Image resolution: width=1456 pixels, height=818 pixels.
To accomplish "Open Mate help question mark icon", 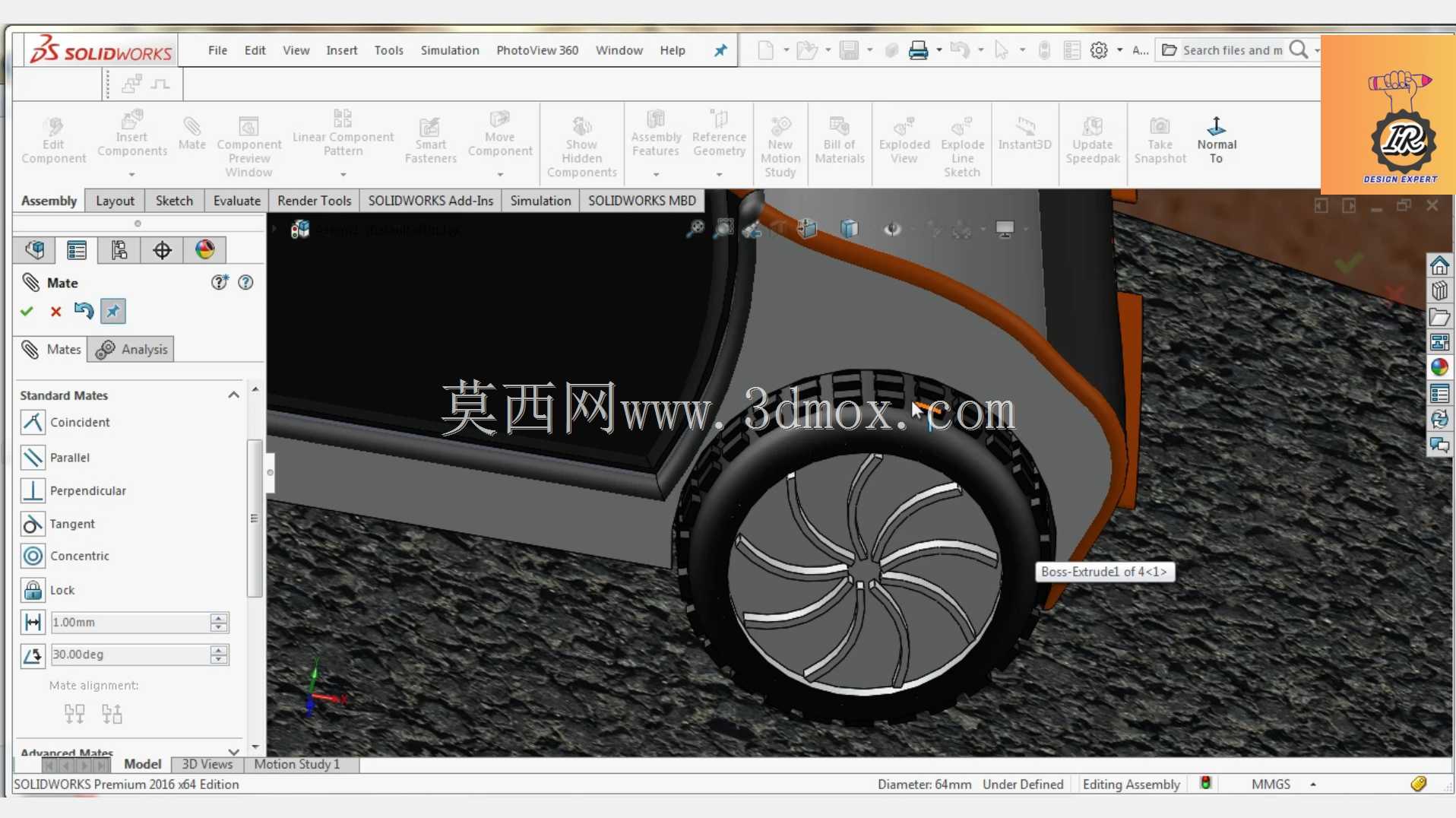I will click(245, 282).
